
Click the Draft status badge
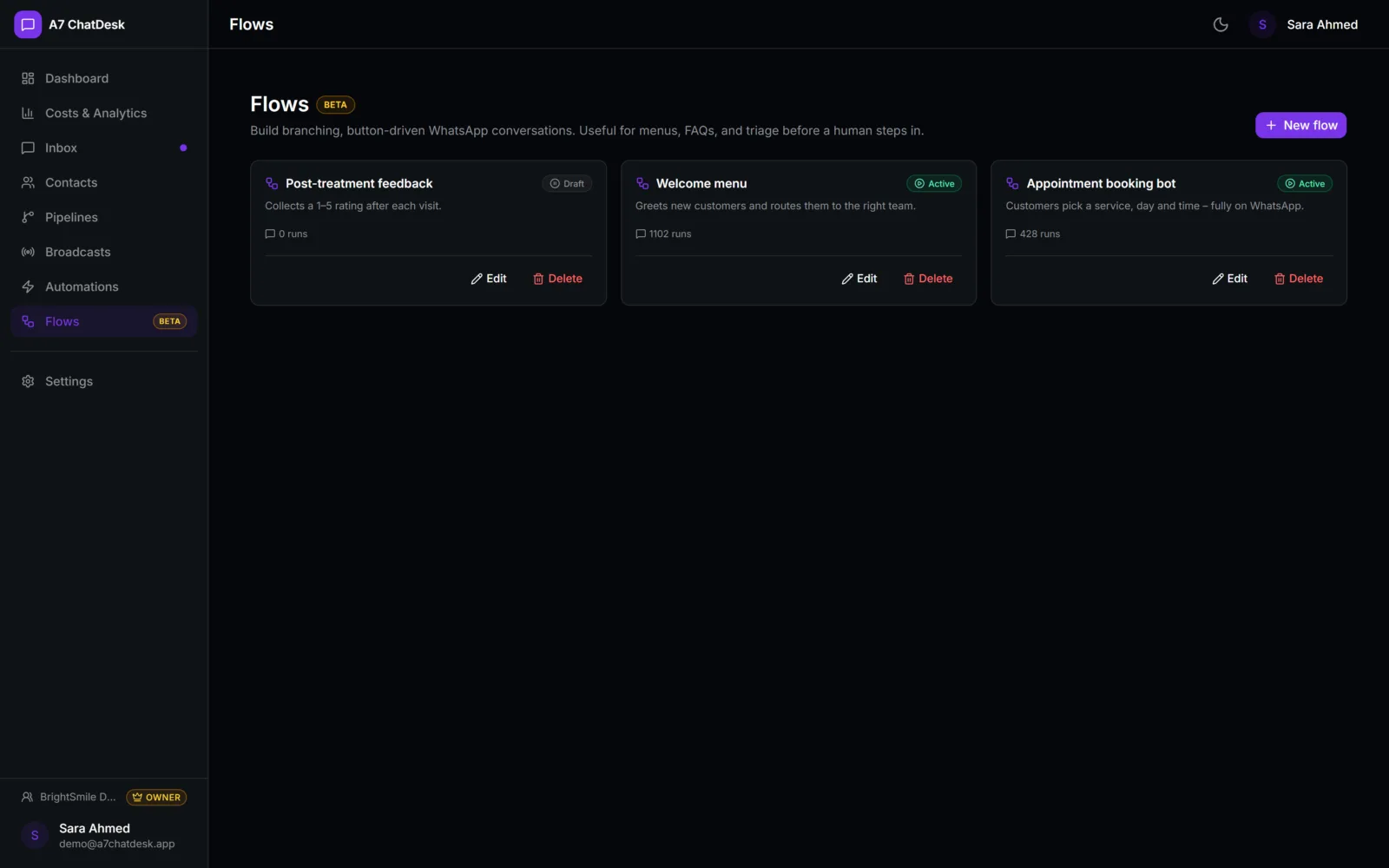point(567,183)
